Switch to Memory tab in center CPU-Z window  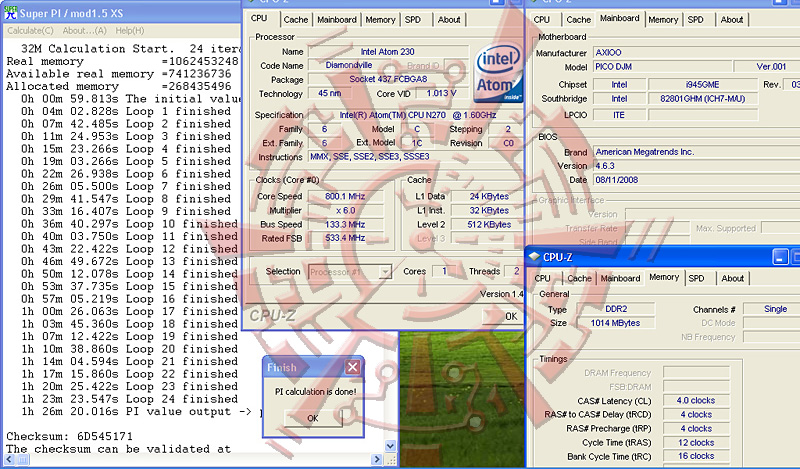pyautogui.click(x=380, y=20)
